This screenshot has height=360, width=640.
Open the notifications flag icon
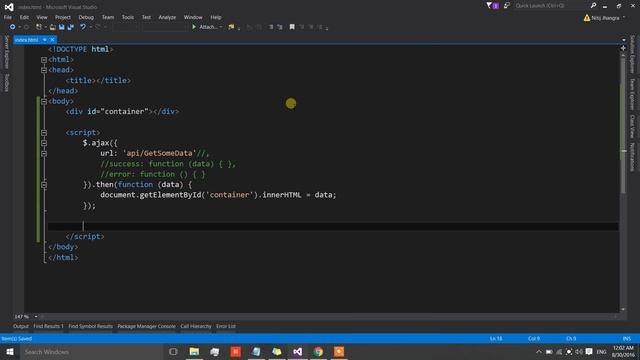[x=489, y=6]
